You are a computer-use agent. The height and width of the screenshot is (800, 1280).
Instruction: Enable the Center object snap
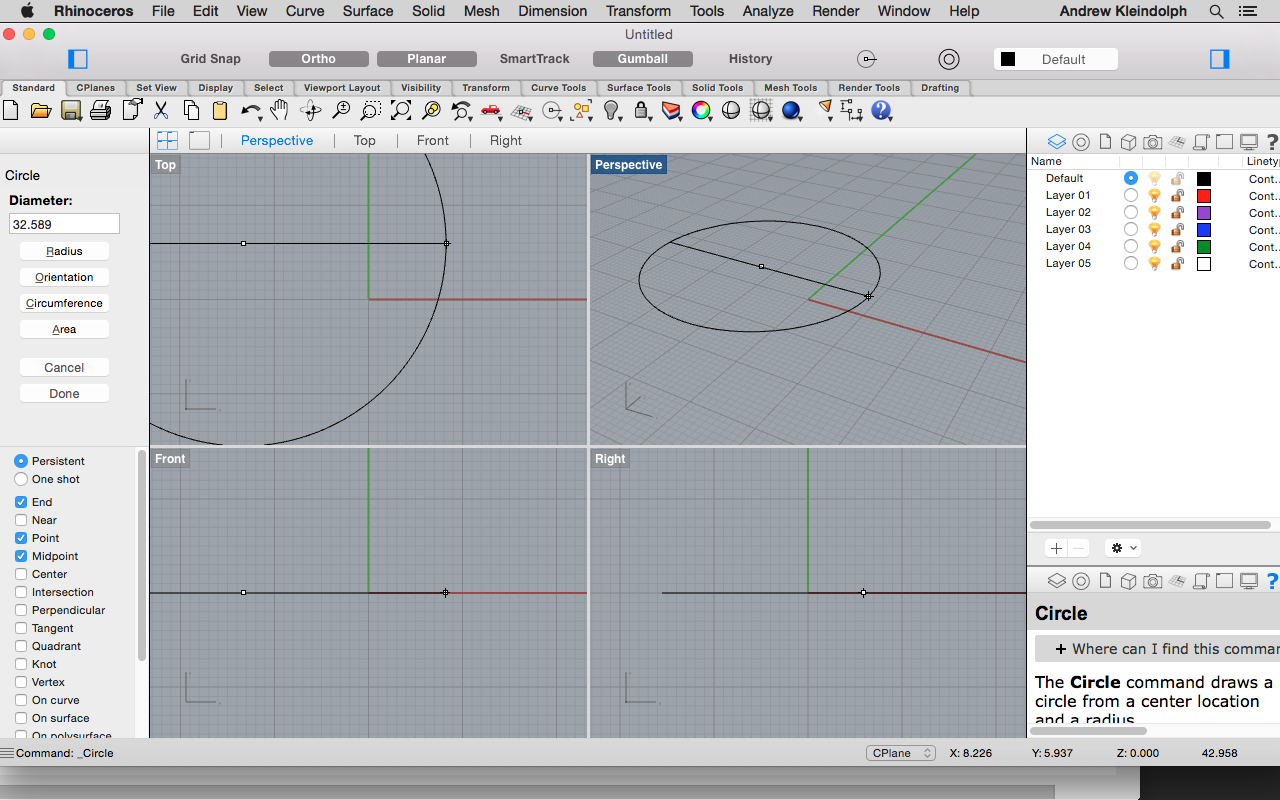click(x=21, y=574)
